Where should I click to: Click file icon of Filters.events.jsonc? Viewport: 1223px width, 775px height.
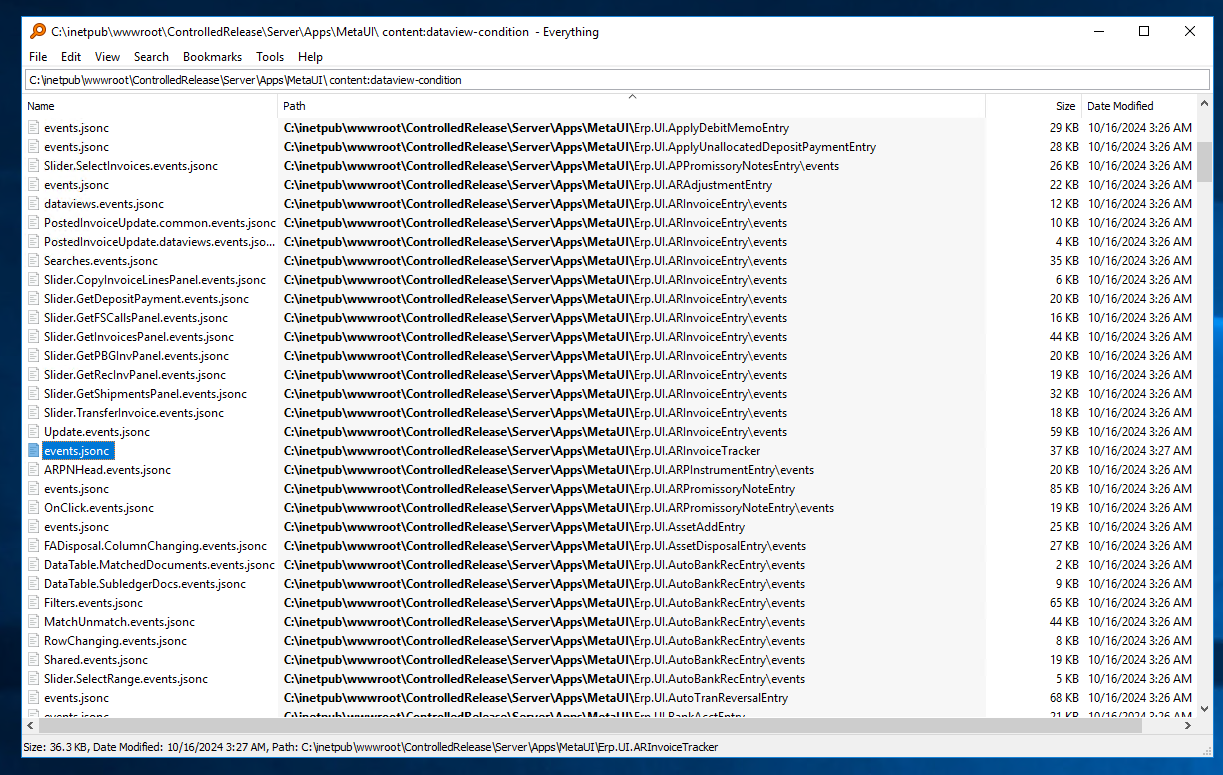click(33, 603)
